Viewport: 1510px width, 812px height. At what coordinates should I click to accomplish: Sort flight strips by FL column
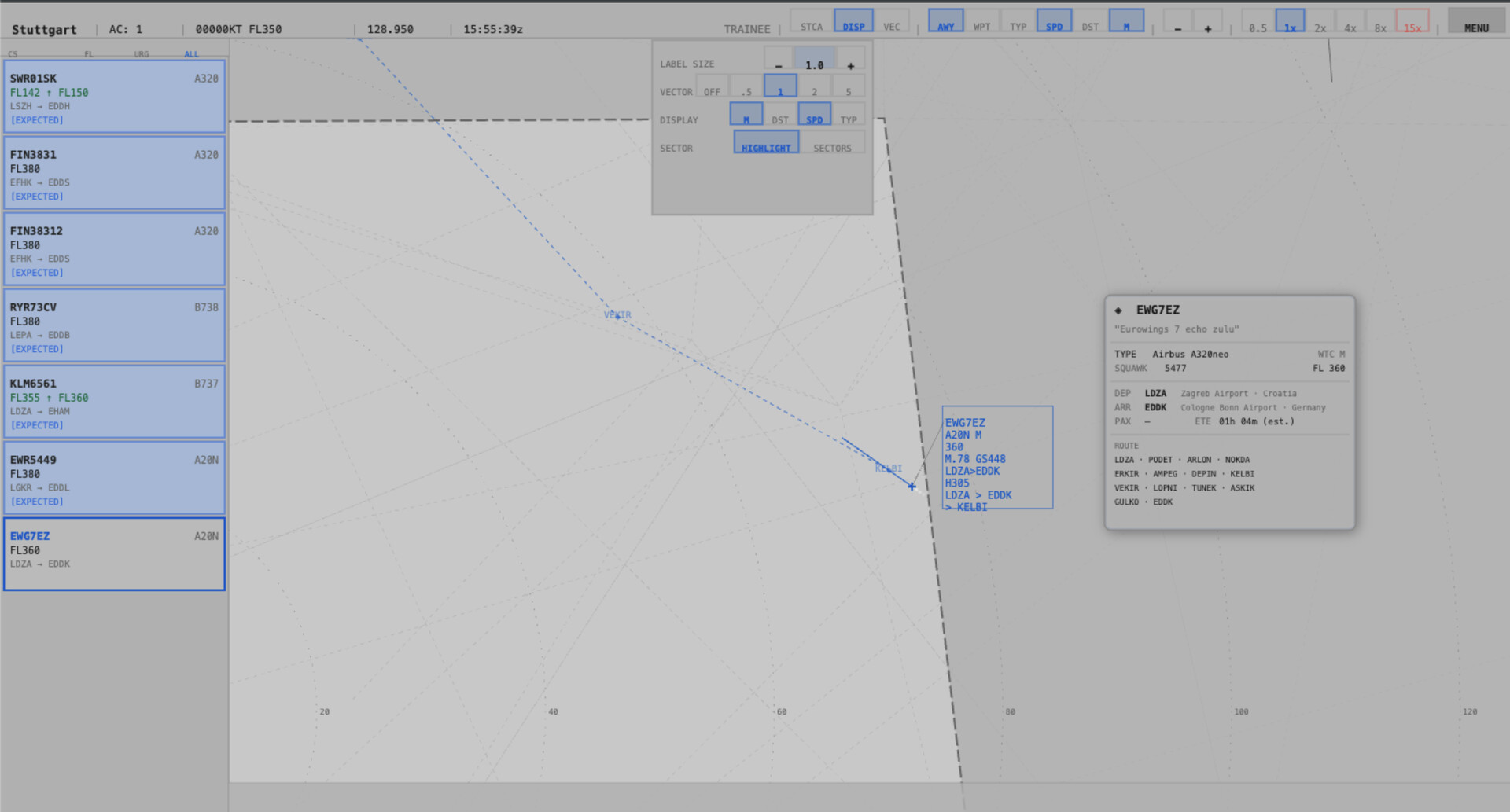coord(89,54)
